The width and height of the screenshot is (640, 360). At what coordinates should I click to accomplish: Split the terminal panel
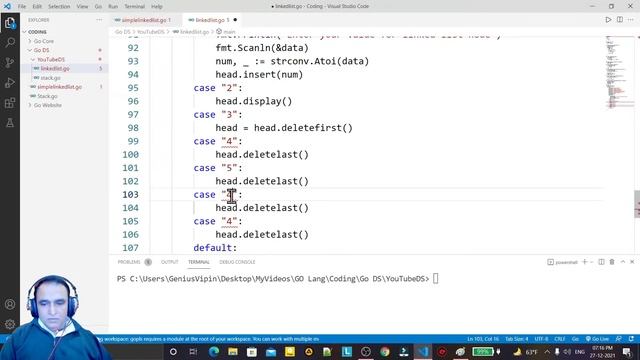[601, 262]
